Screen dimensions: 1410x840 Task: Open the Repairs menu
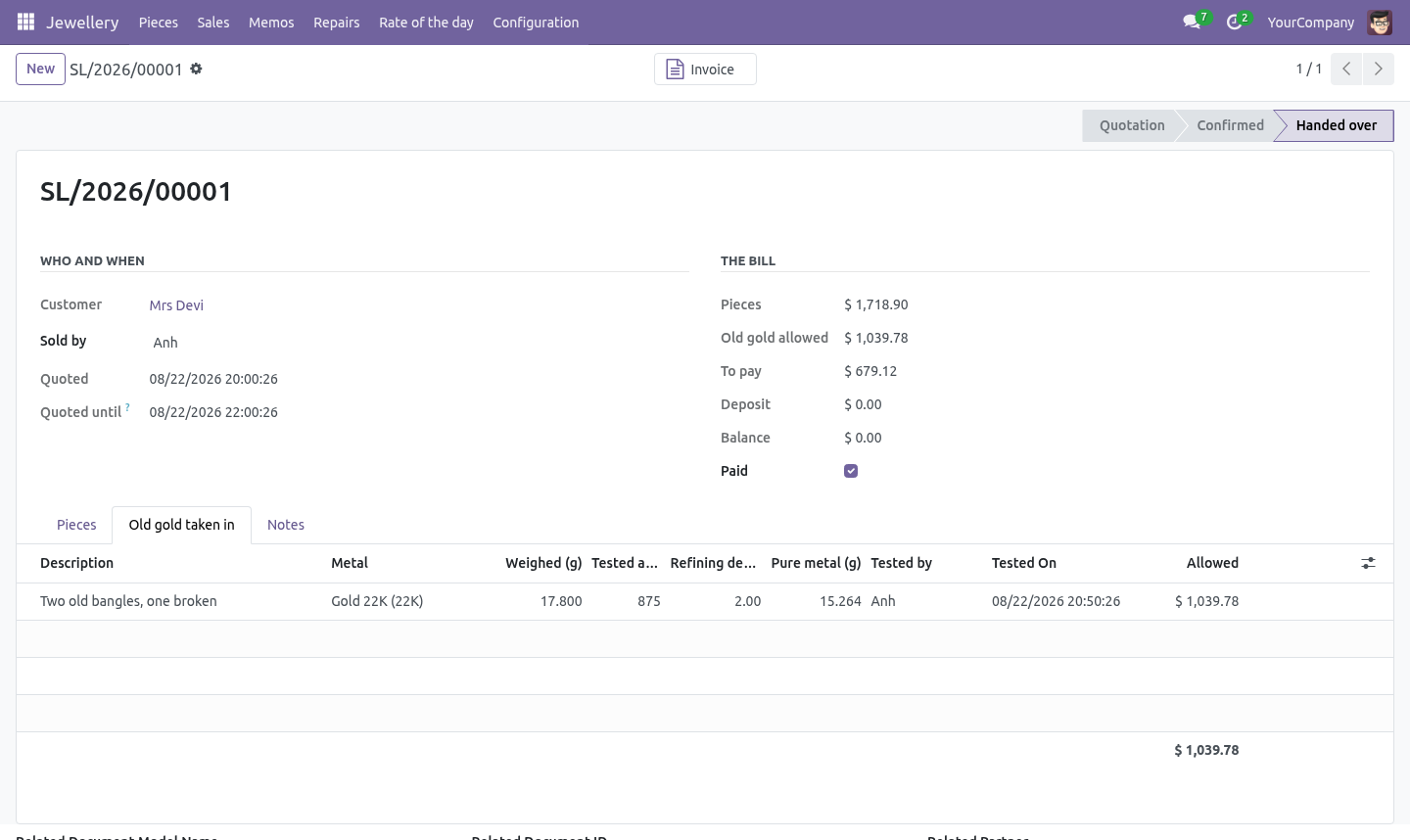pos(337,22)
